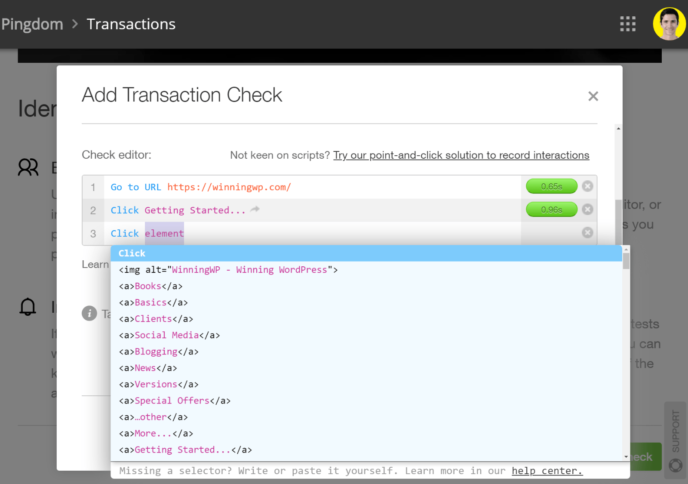This screenshot has height=484, width=688.
Task: Click the Click command in step 3
Action: tap(125, 233)
